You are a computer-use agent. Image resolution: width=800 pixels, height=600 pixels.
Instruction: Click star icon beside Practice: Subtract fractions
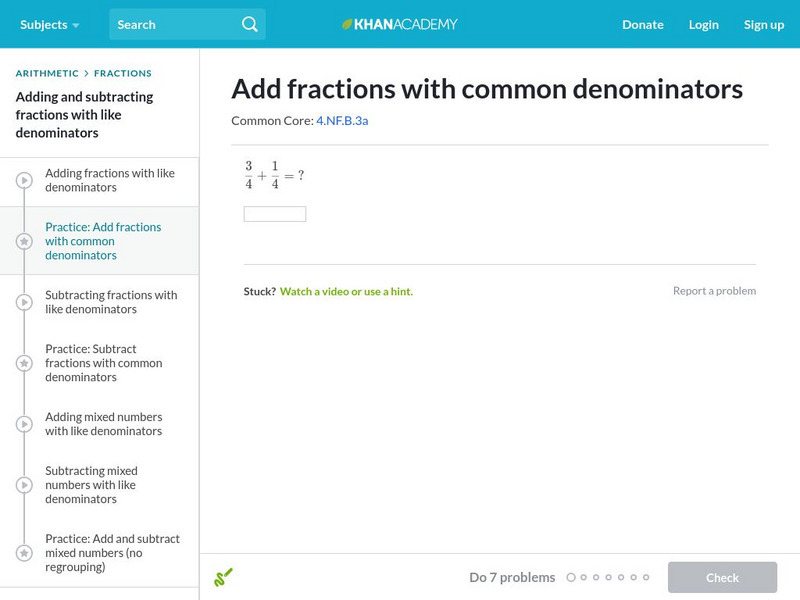[24, 363]
